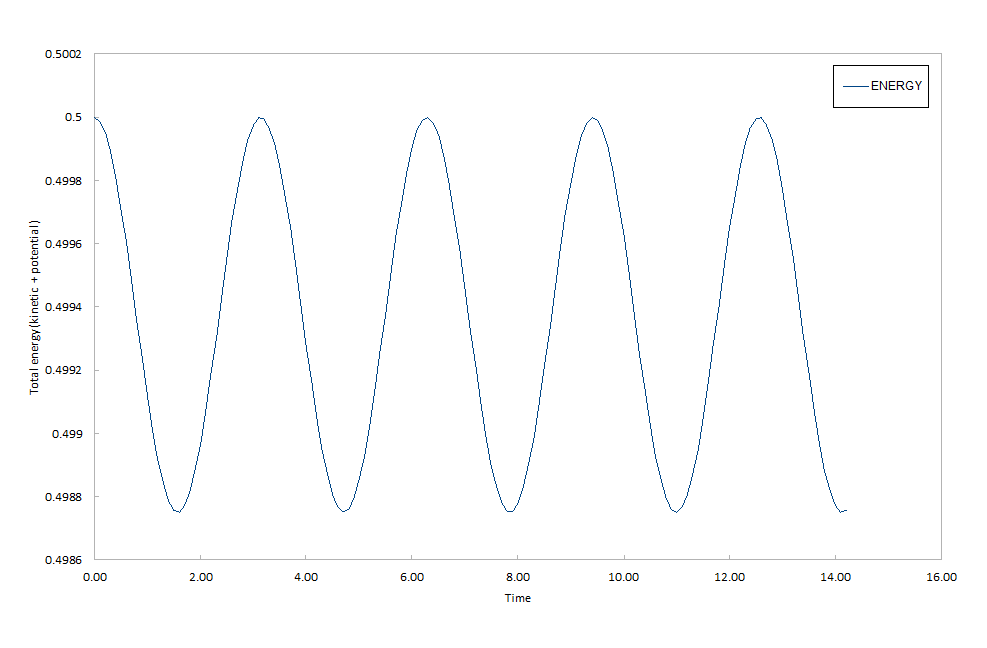Image resolution: width=987 pixels, height=648 pixels.
Task: Click the 0.499 y-axis label
Action: [x=67, y=434]
